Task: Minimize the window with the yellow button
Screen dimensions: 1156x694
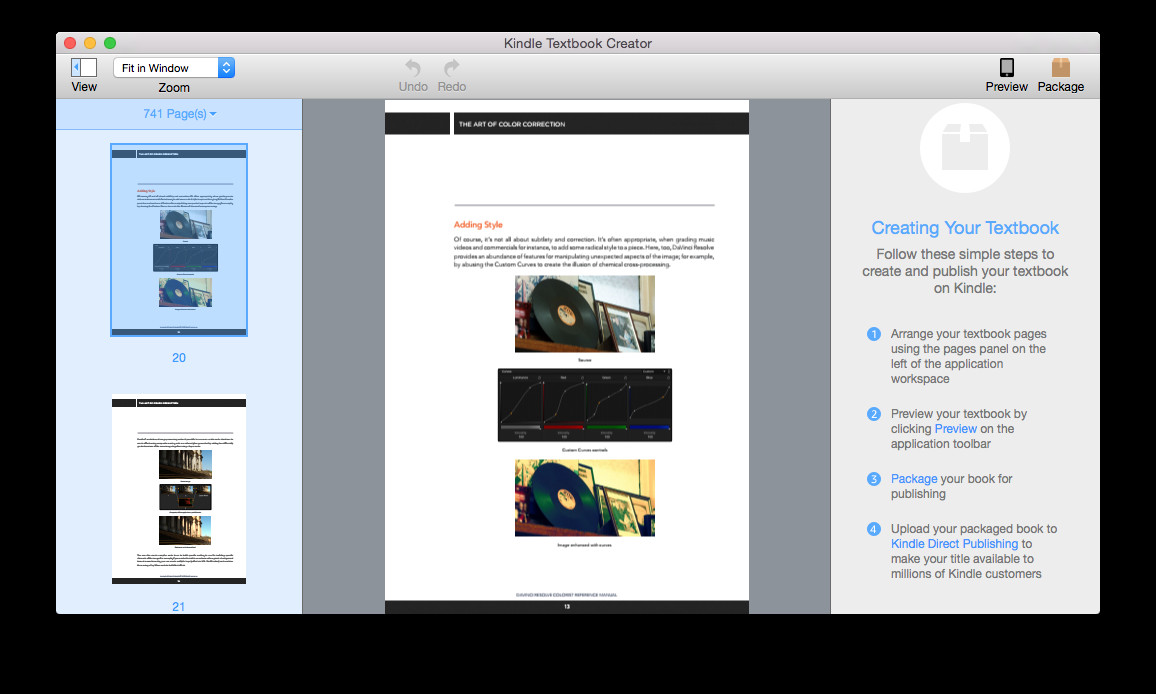Action: point(90,43)
